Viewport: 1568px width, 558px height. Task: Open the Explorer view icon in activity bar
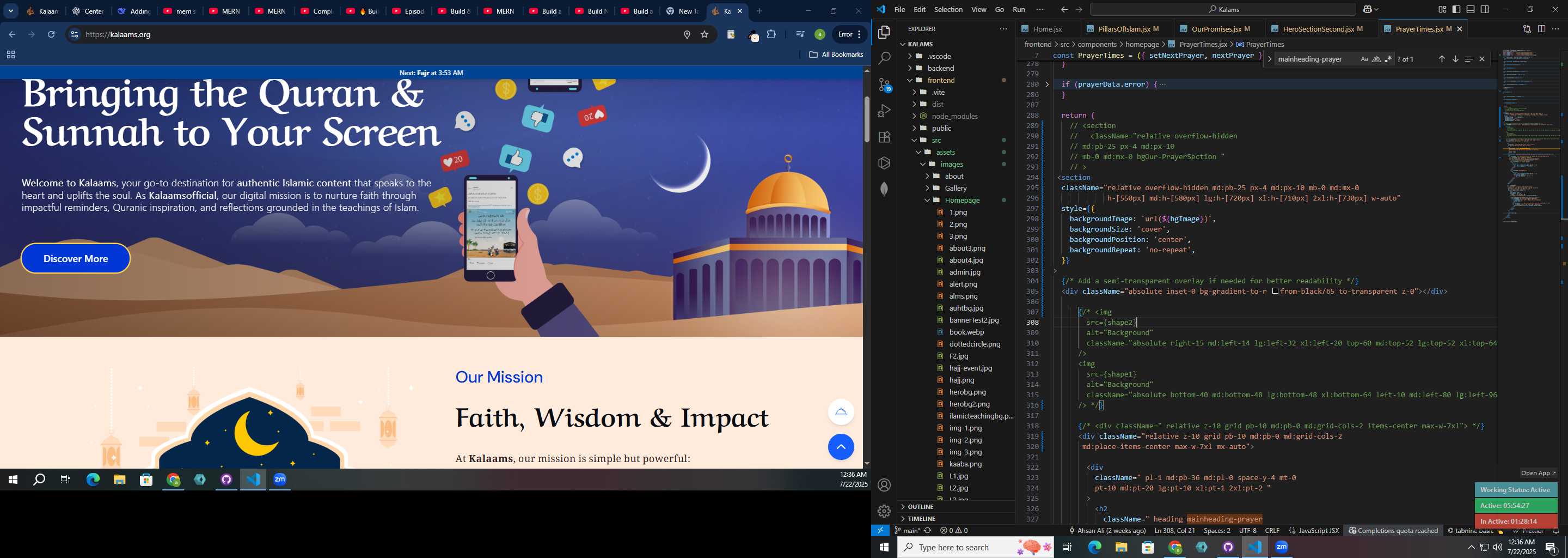[884, 32]
